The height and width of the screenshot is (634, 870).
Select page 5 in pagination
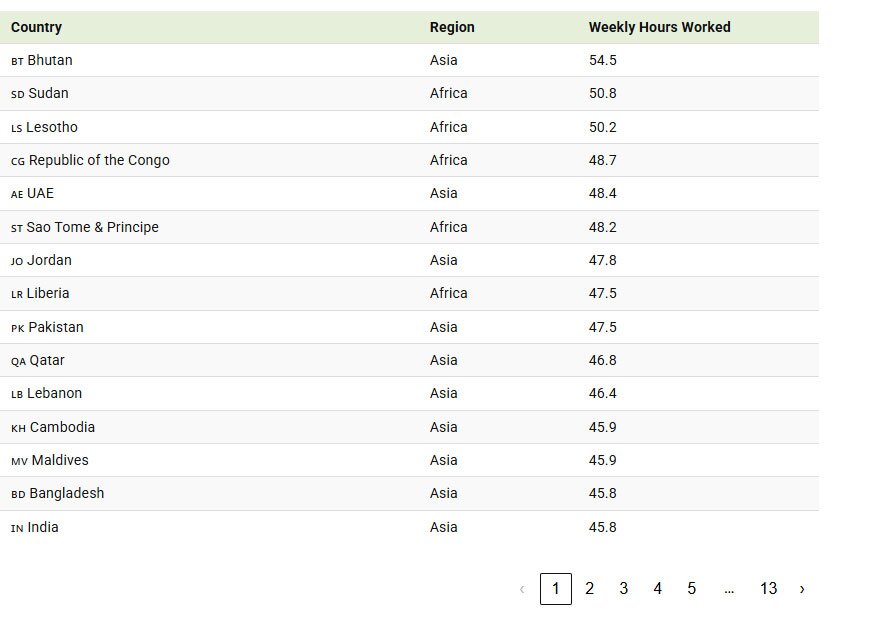[x=691, y=589]
